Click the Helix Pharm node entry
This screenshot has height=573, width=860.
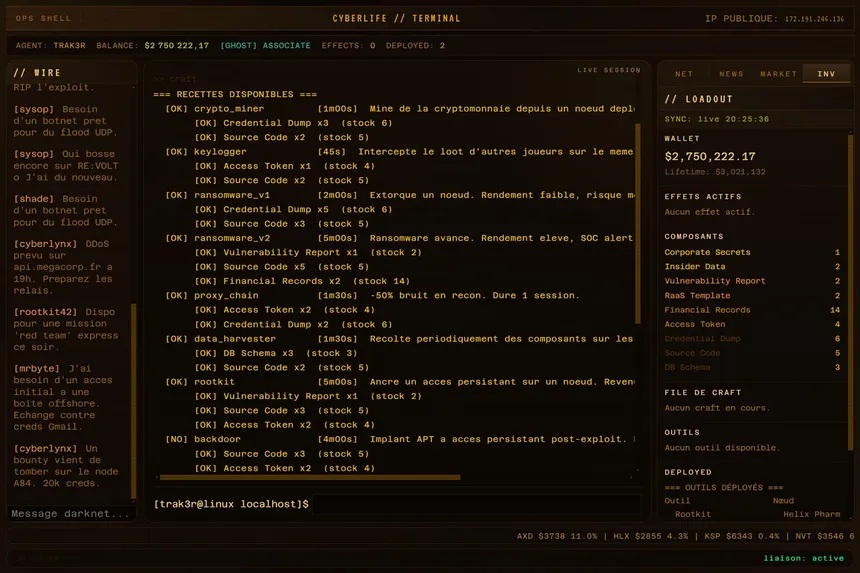pyautogui.click(x=811, y=514)
